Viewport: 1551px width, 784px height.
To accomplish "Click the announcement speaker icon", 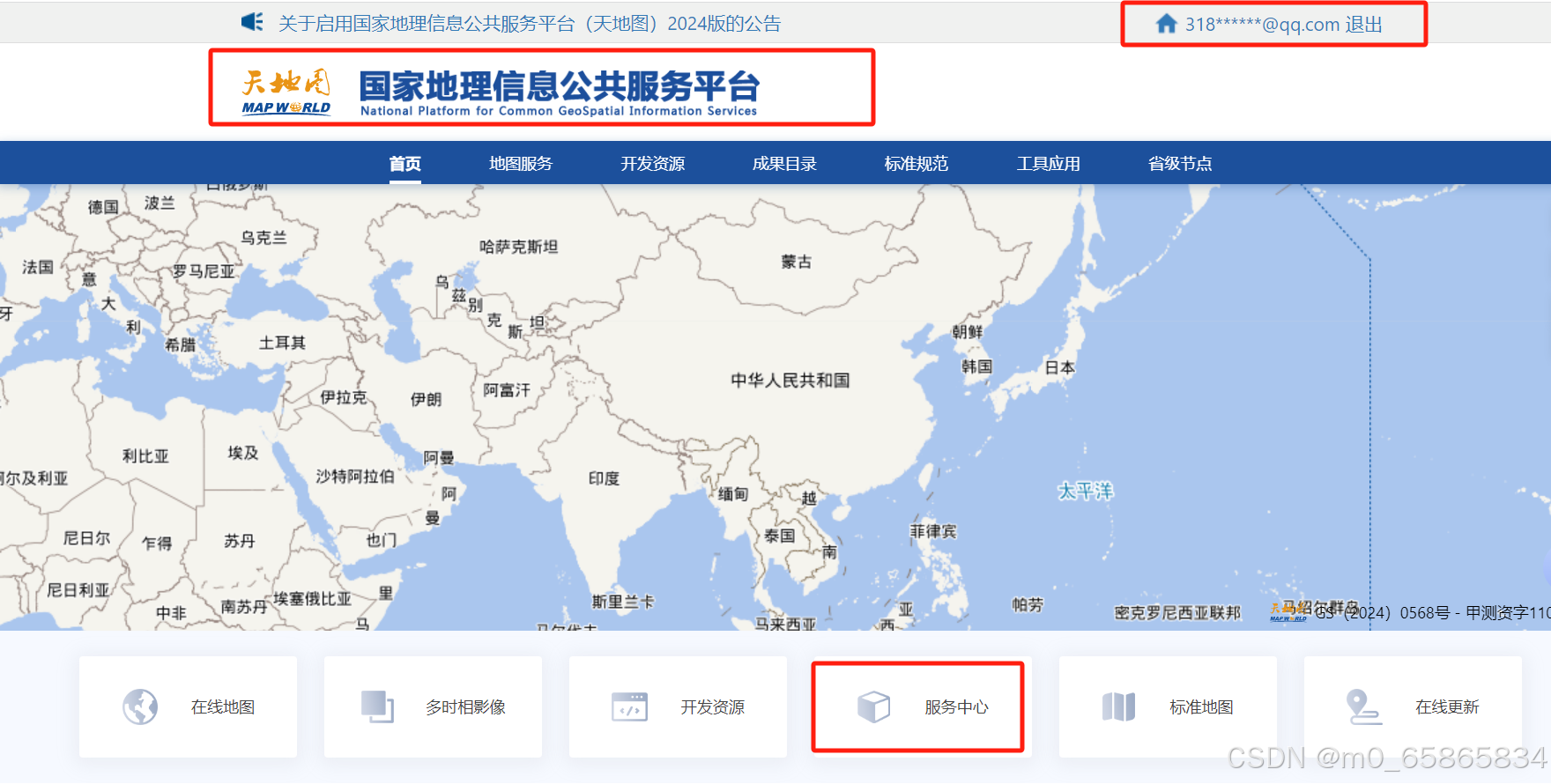I will (252, 22).
